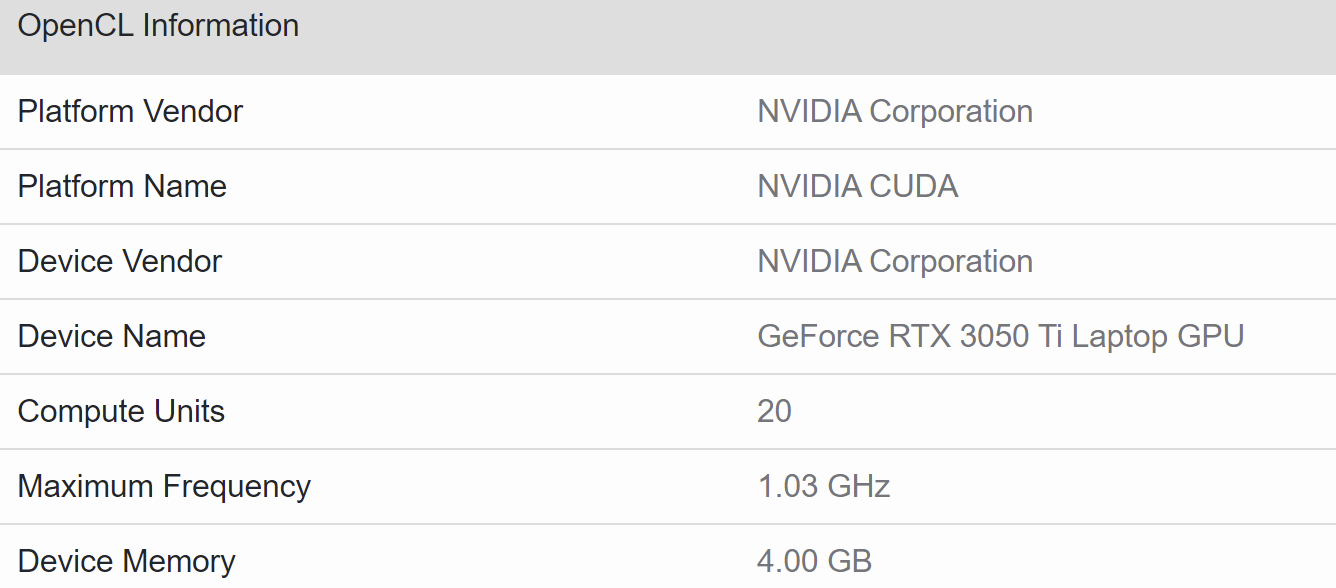The width and height of the screenshot is (1336, 588).
Task: Select the Compute Units value 20
Action: click(774, 411)
